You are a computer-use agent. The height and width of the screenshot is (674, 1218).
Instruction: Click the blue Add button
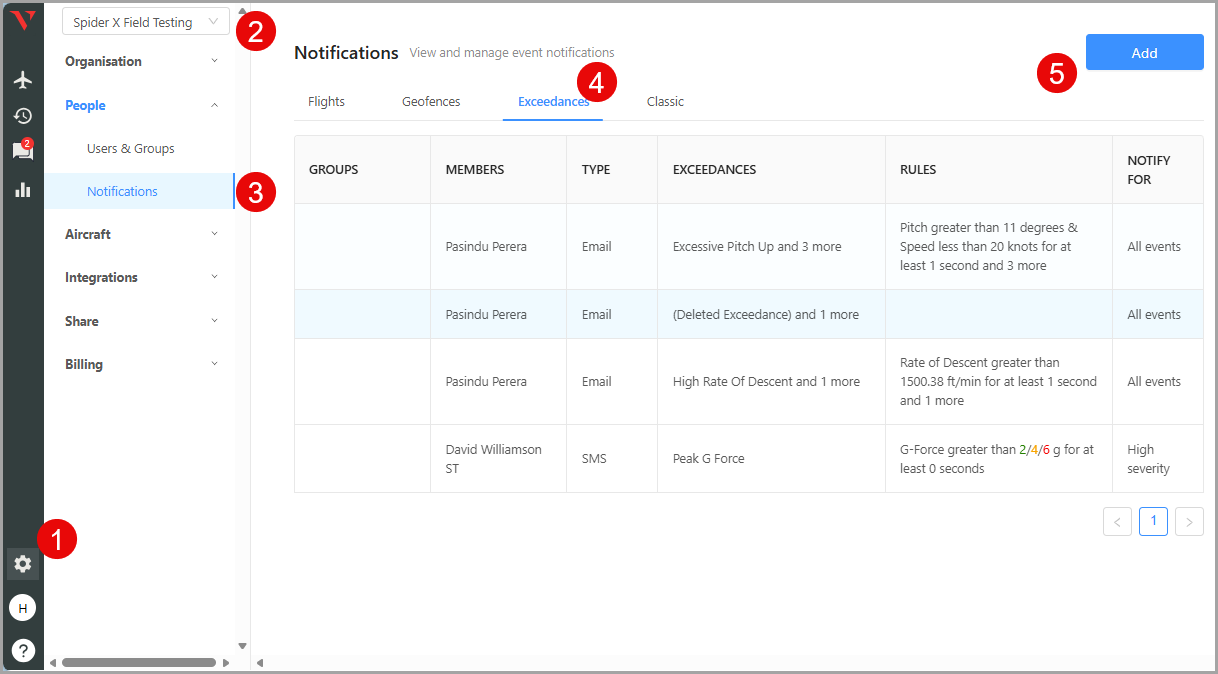point(1144,53)
